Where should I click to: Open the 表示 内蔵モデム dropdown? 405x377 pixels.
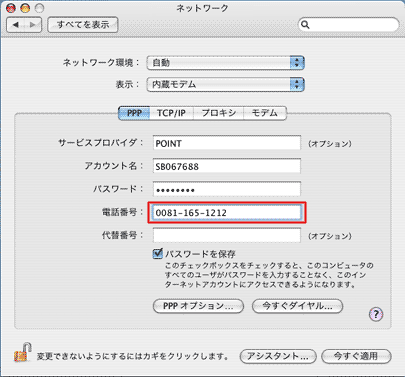point(225,84)
